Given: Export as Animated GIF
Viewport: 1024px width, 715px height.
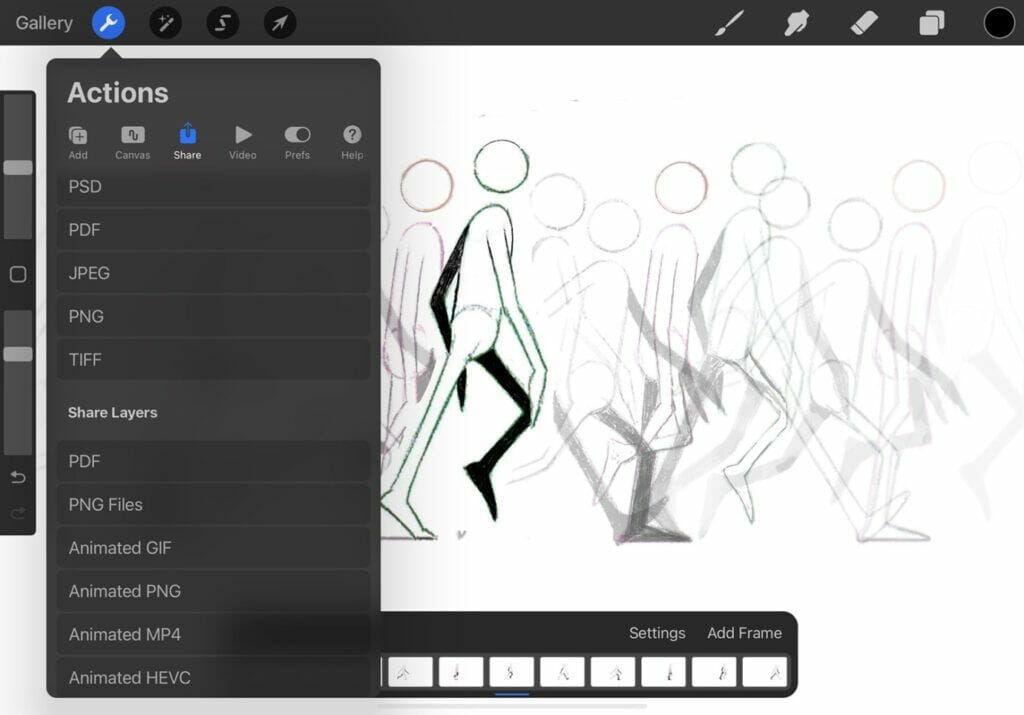Looking at the screenshot, I should pyautogui.click(x=214, y=548).
